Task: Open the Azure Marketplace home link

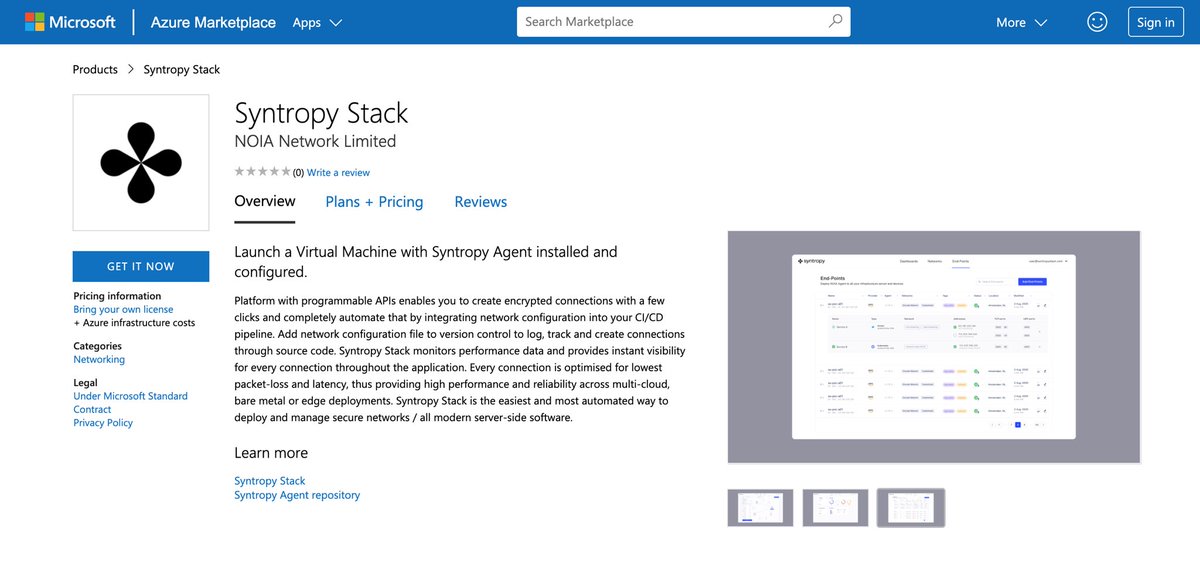Action: point(213,22)
